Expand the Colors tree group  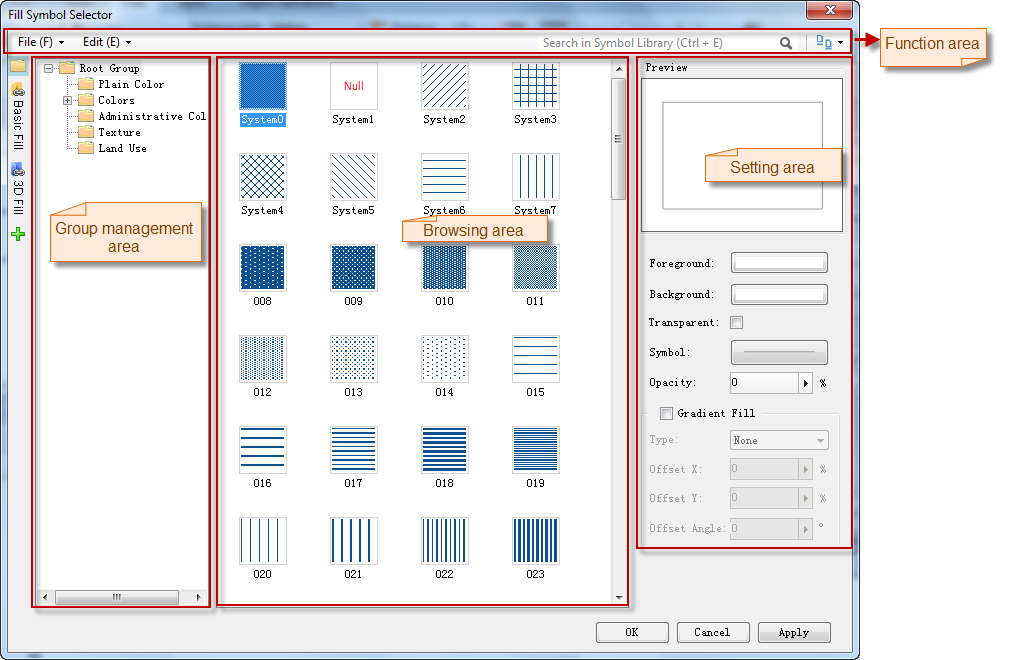point(68,100)
